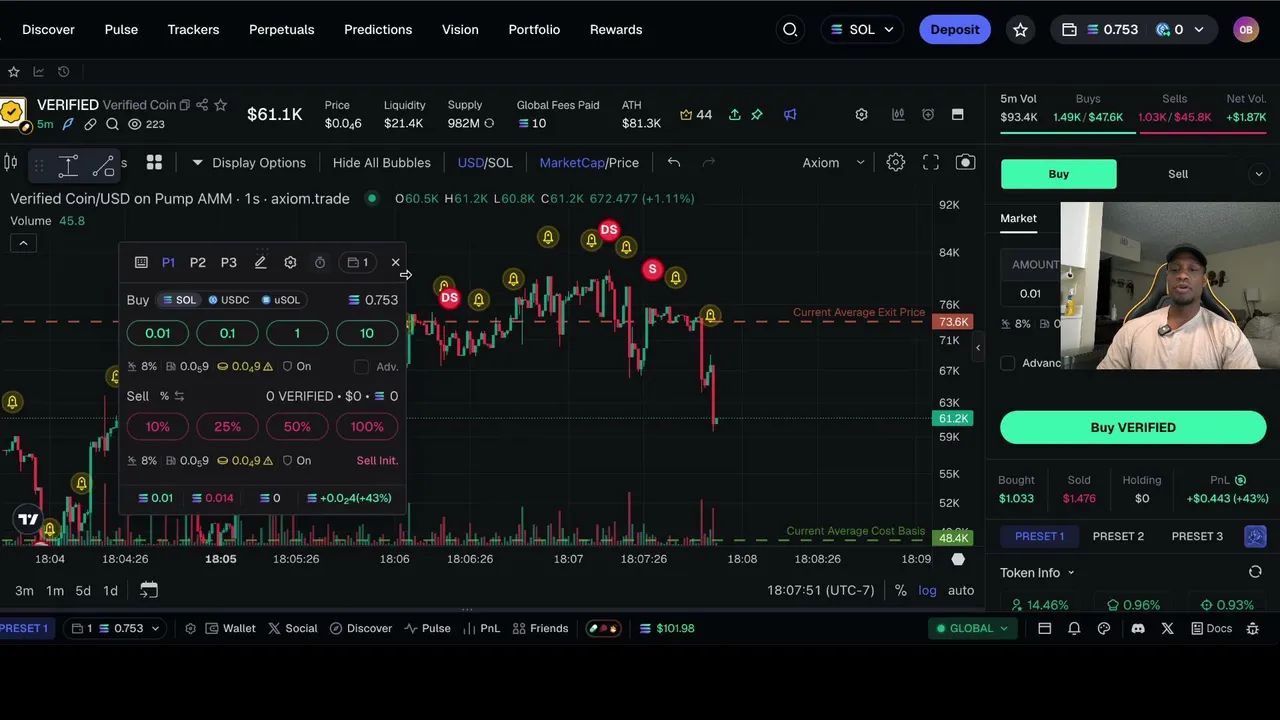Expand the Token Info section
The height and width of the screenshot is (720, 1280).
pos(1037,572)
